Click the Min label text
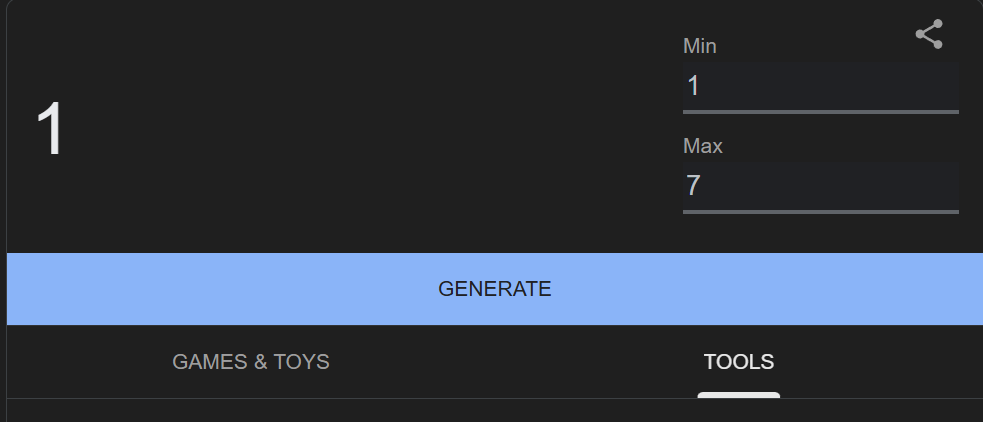This screenshot has width=983, height=422. pyautogui.click(x=700, y=46)
